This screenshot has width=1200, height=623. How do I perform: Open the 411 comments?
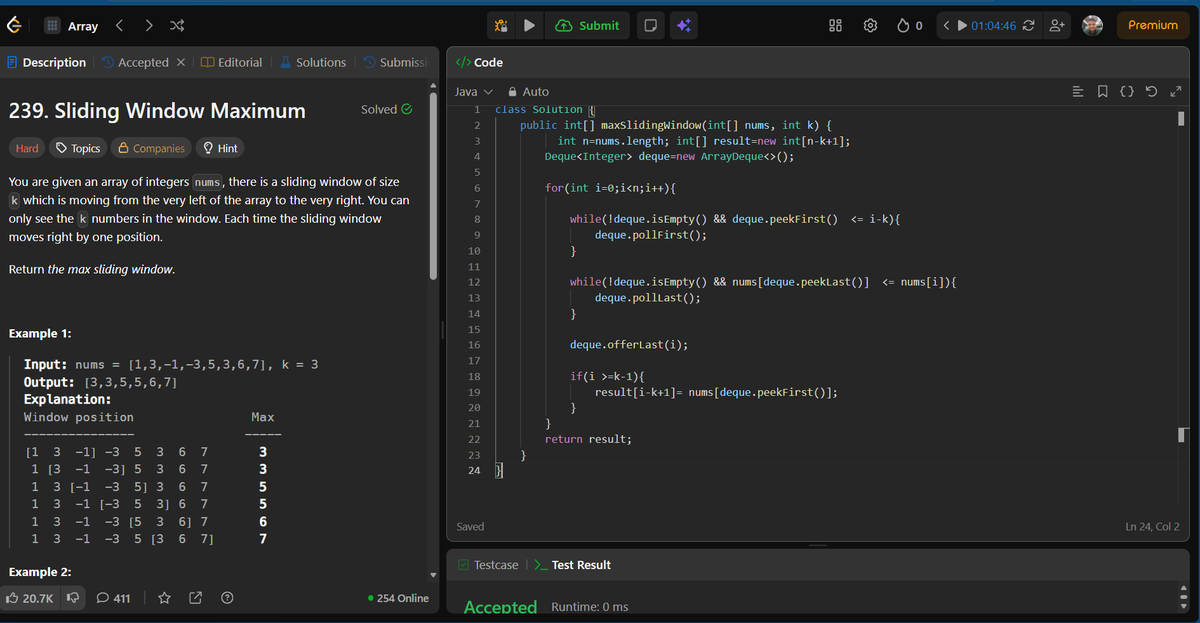(114, 598)
